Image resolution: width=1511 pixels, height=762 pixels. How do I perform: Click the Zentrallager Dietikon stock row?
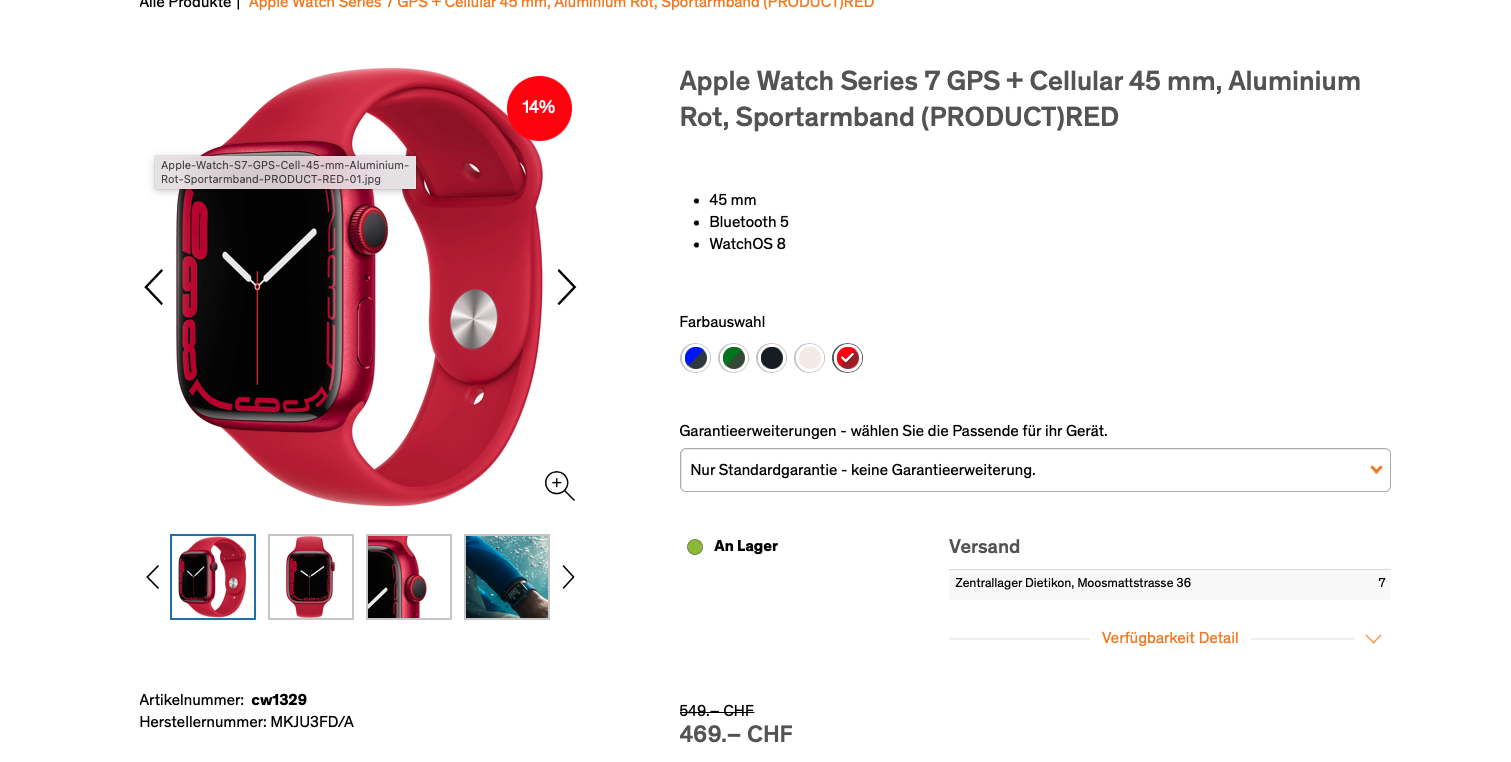point(1170,583)
